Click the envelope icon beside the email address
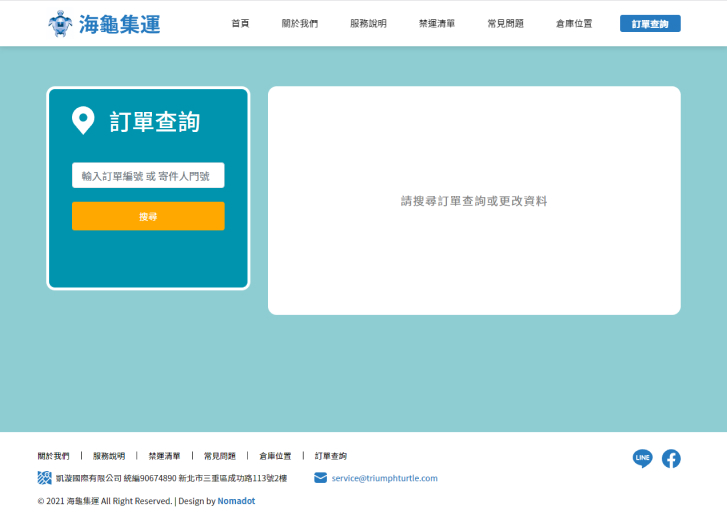 320,478
